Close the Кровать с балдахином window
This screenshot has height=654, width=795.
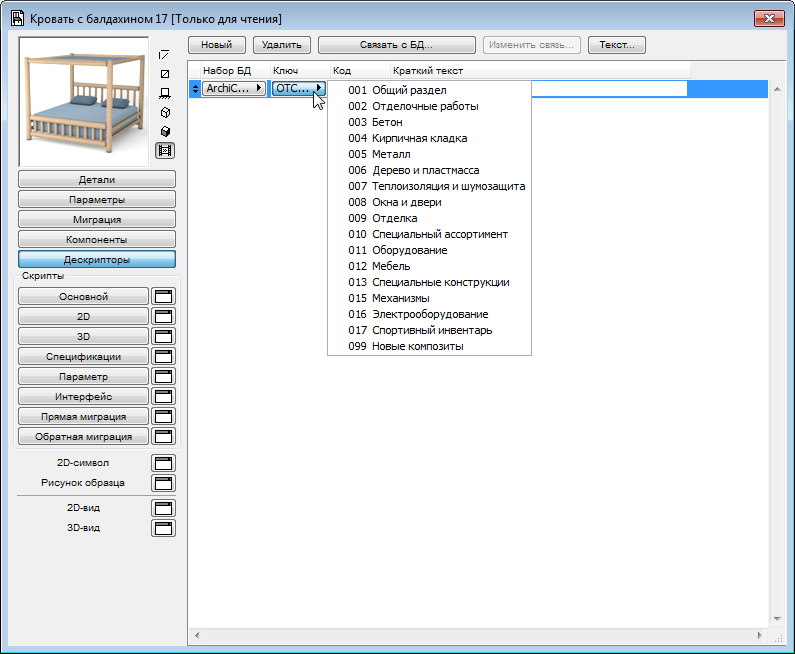tap(769, 19)
